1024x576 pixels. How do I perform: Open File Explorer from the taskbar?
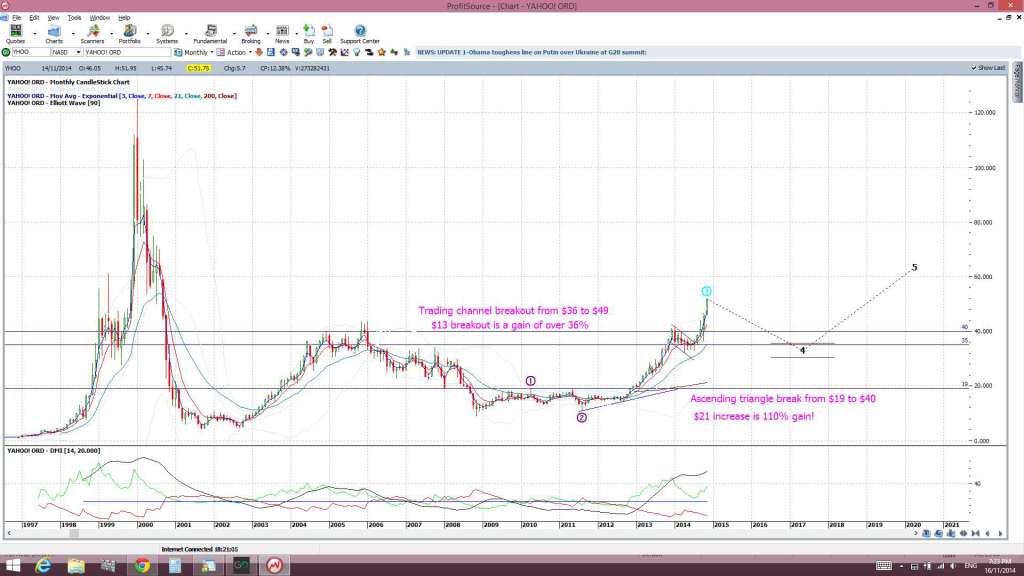(76, 566)
